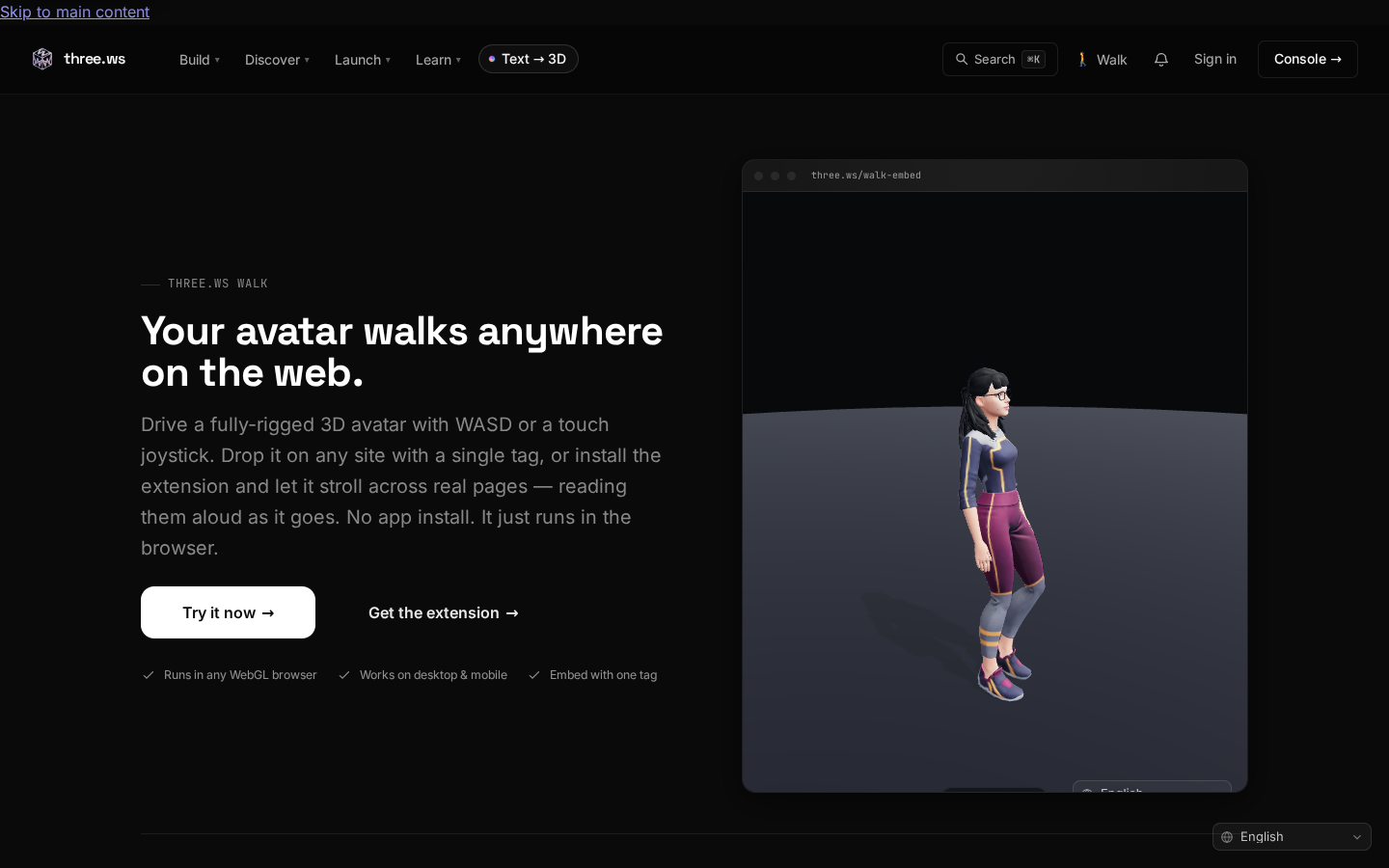Click the Runs in any WebGL browser text
Image resolution: width=1389 pixels, height=868 pixels.
point(240,675)
